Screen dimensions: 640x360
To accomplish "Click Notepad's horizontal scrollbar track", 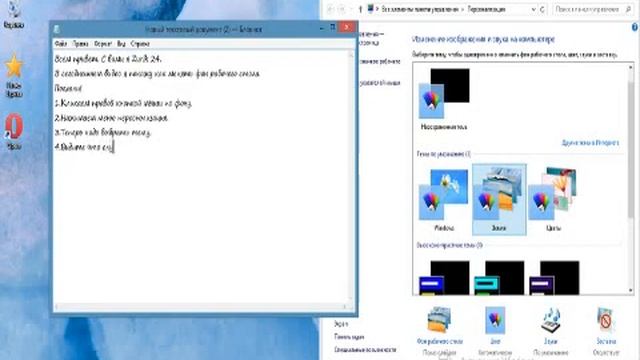I will tap(200, 306).
